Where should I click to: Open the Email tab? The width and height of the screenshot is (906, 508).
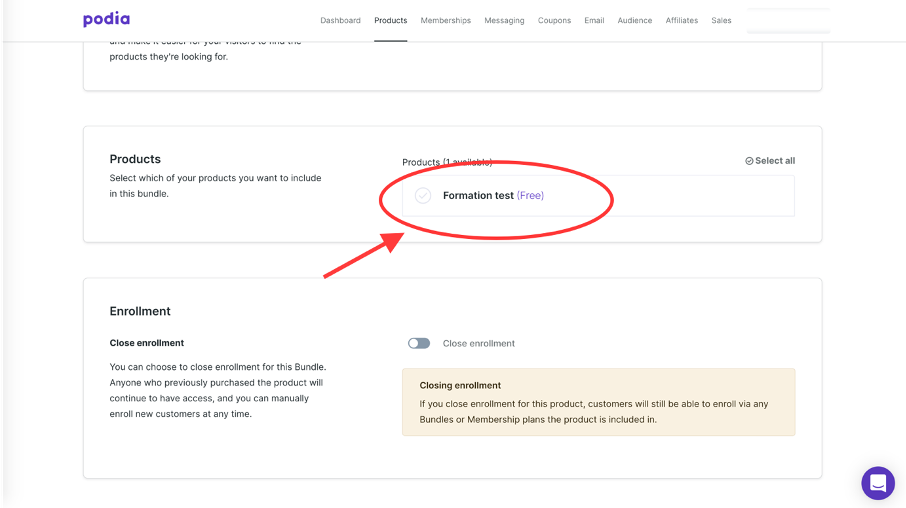click(594, 20)
